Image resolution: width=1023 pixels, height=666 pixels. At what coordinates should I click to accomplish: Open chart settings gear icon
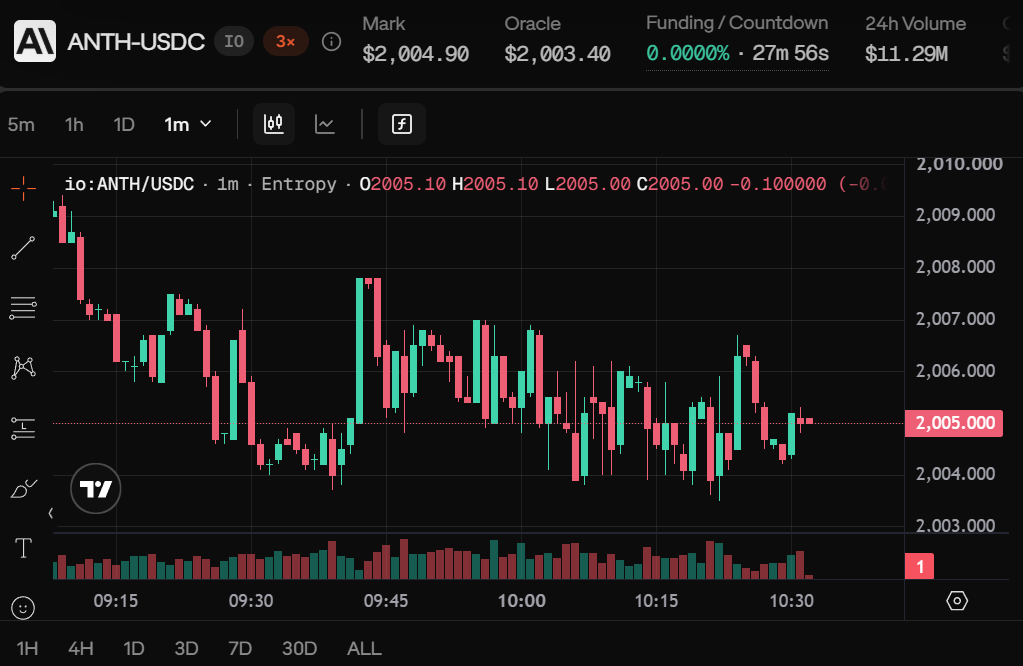click(x=957, y=601)
